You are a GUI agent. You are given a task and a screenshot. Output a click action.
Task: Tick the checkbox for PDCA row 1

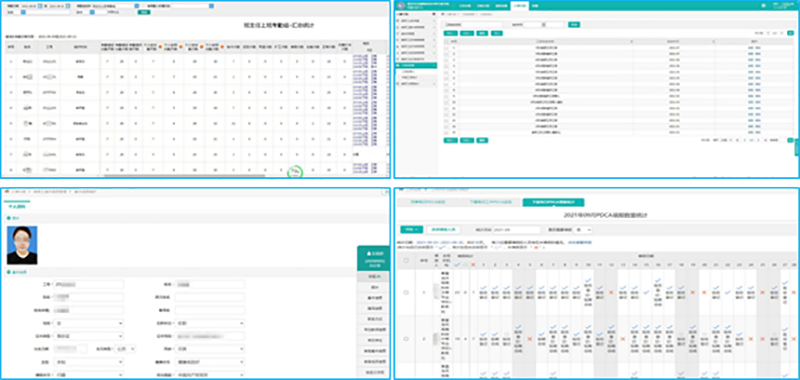click(406, 292)
